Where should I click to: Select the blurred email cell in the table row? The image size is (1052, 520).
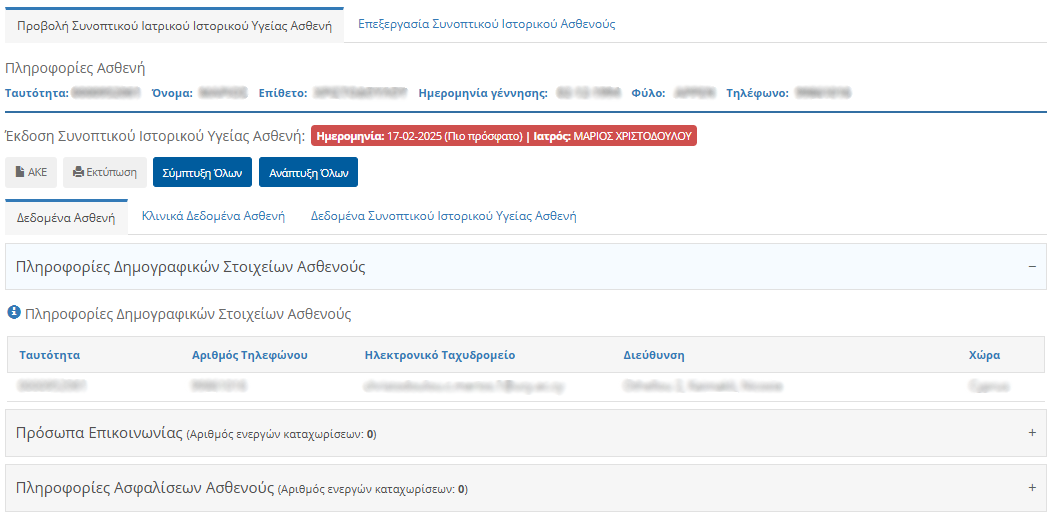pyautogui.click(x=451, y=386)
